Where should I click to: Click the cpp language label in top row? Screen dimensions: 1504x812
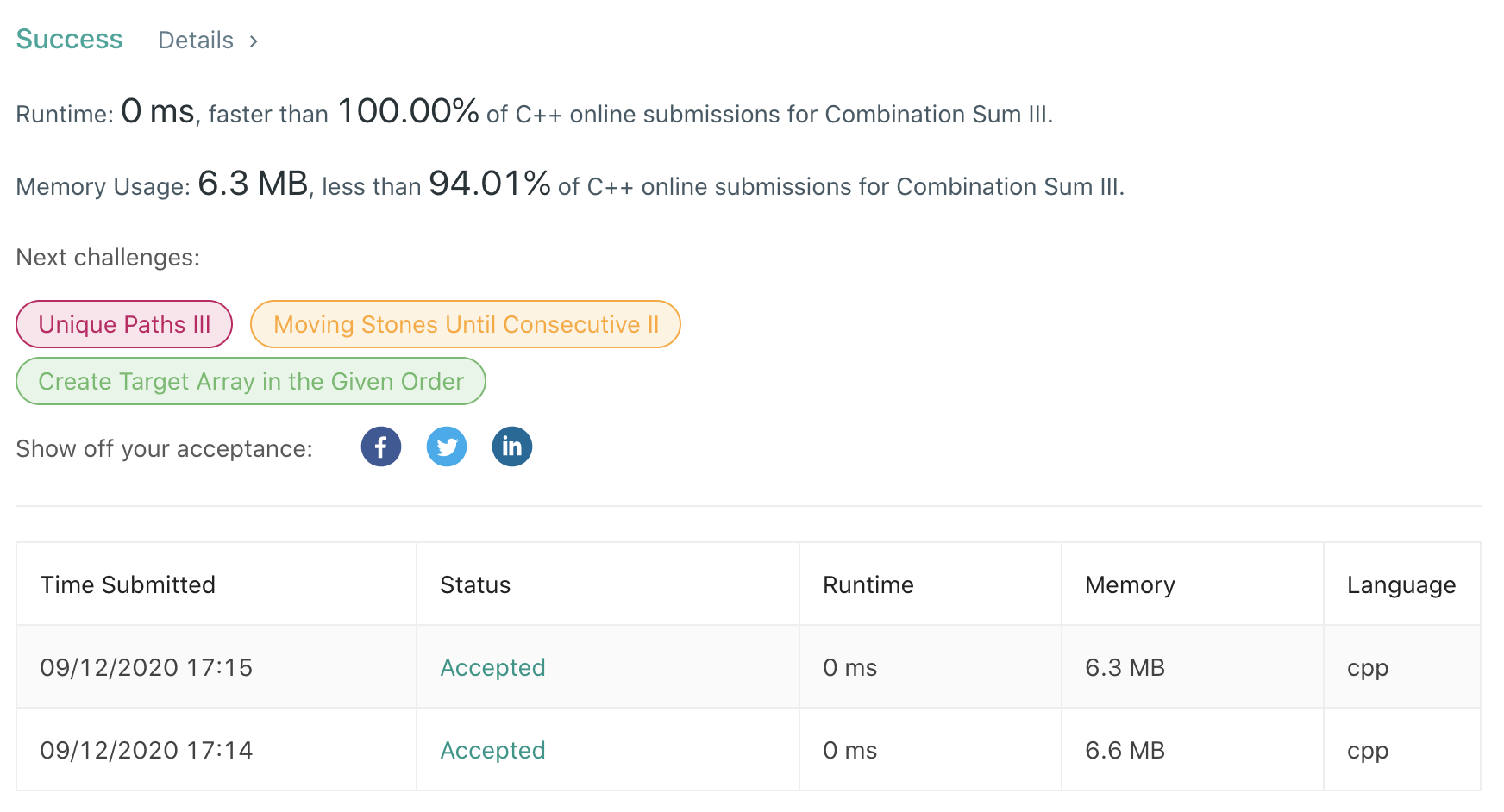(x=1367, y=666)
